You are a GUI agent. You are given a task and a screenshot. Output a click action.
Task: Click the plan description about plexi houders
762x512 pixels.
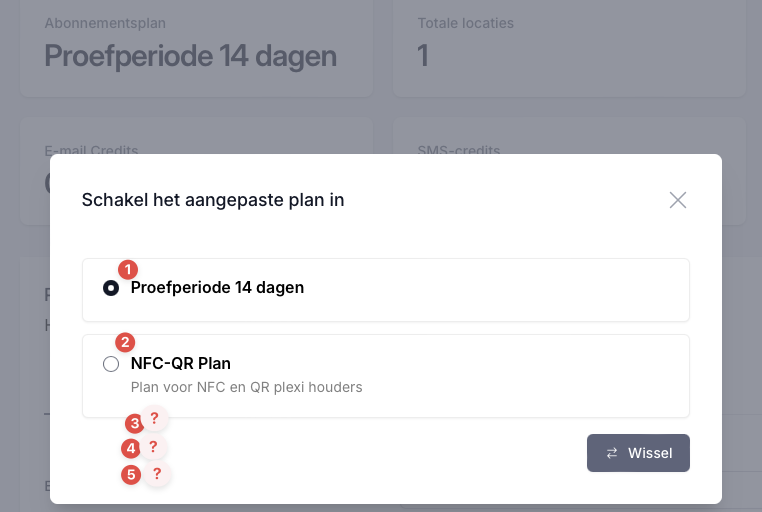(x=246, y=387)
